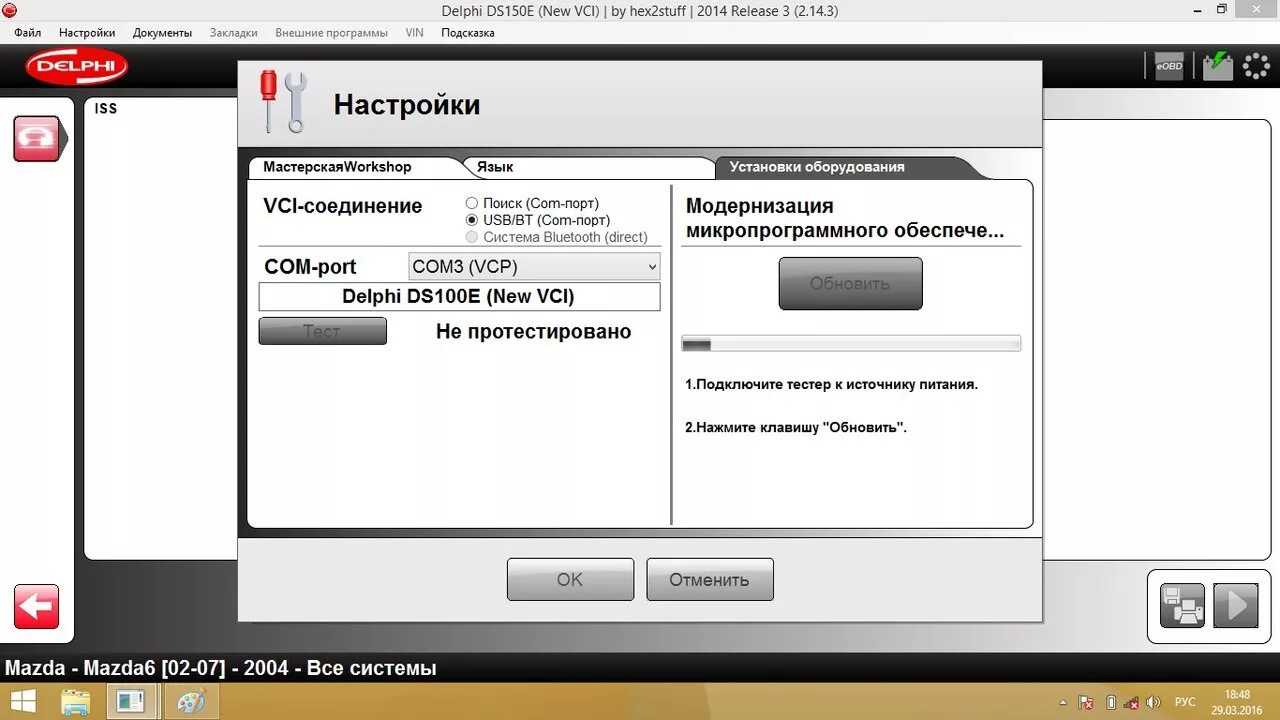Click the app icon in title bar
Image resolution: width=1280 pixels, height=720 pixels.
10,10
